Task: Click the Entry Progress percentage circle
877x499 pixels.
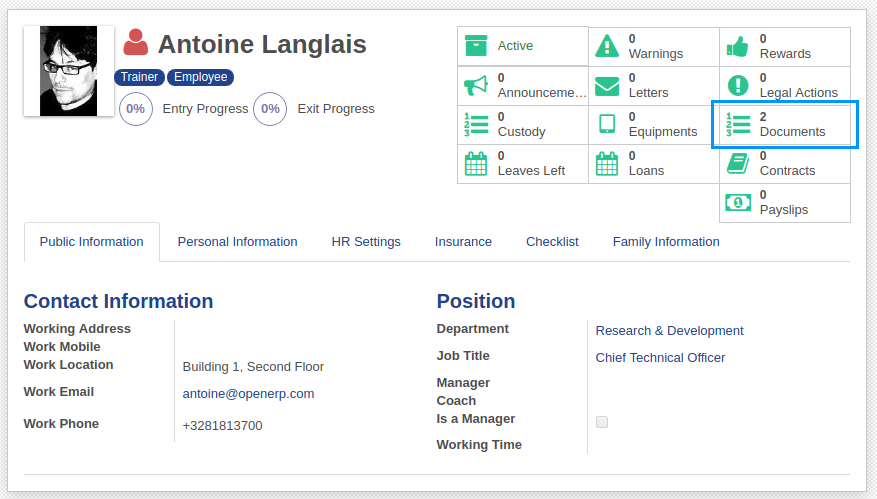Action: point(136,109)
